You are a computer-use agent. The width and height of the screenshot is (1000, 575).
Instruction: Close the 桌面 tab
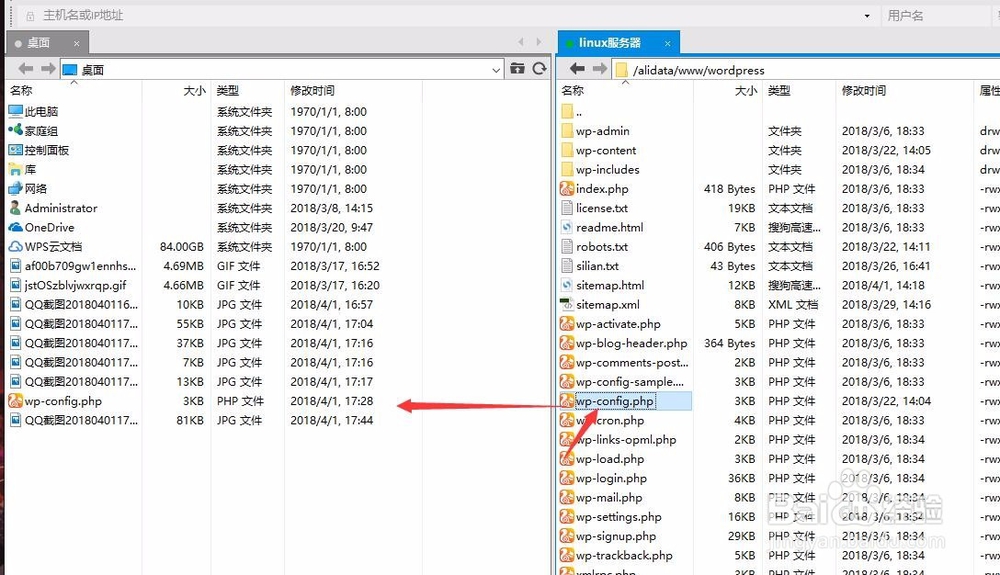77,44
